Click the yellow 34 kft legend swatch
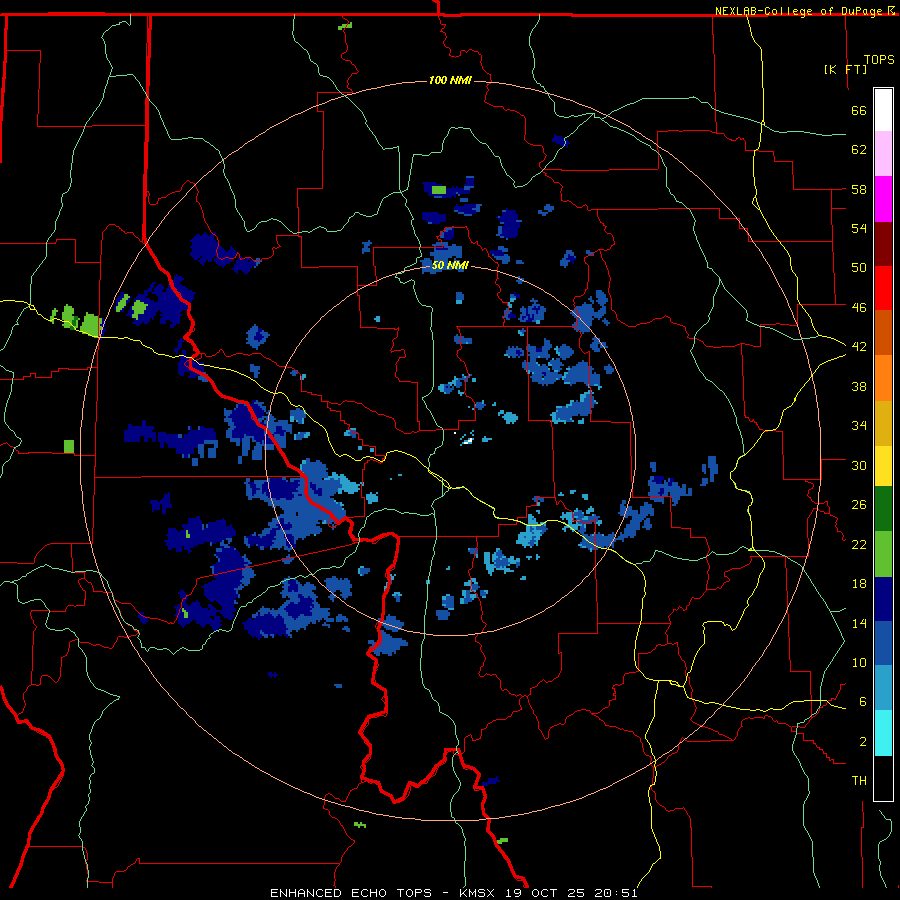The image size is (900, 900). pos(883,466)
